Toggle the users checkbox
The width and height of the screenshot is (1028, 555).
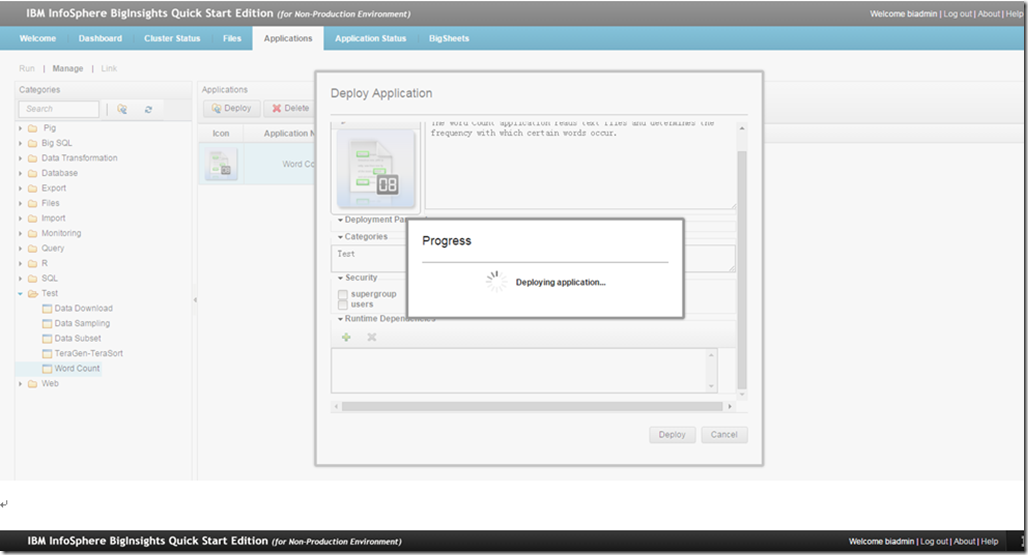pos(342,305)
